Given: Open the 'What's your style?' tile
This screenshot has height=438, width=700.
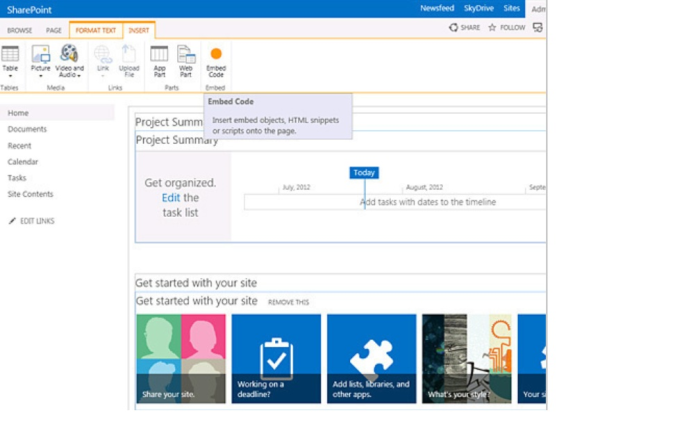Looking at the screenshot, I should tap(467, 359).
